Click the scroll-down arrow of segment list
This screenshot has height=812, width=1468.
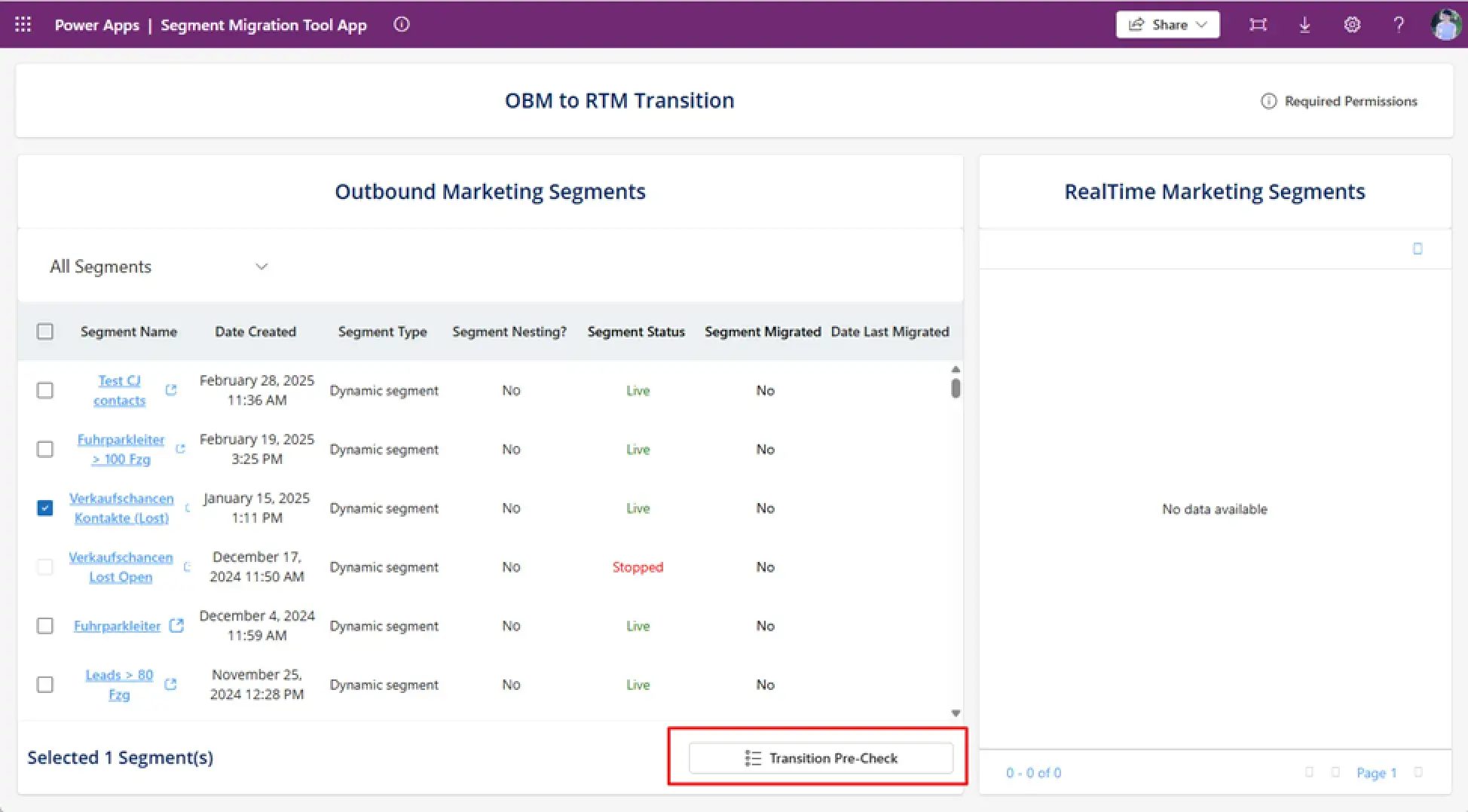click(956, 713)
